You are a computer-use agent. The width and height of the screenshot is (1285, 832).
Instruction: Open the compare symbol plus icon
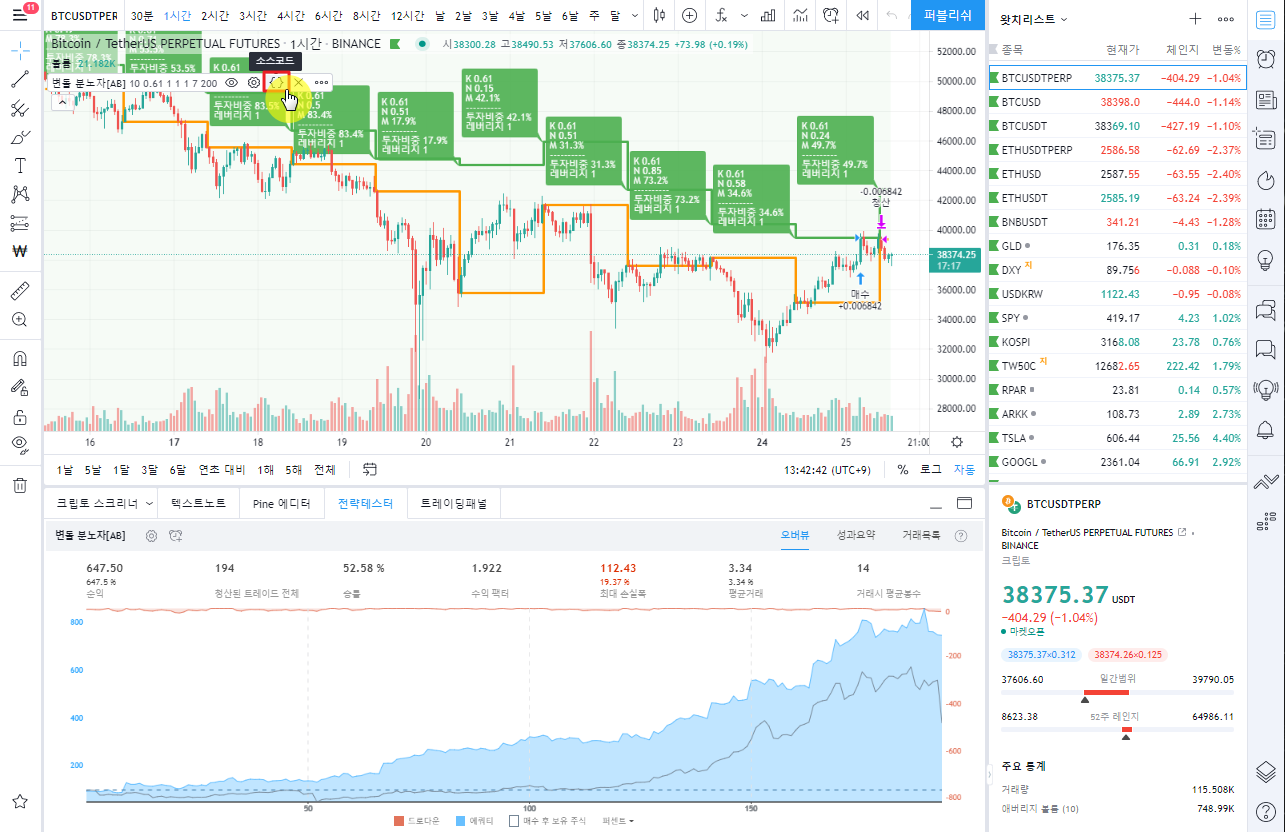tap(690, 16)
